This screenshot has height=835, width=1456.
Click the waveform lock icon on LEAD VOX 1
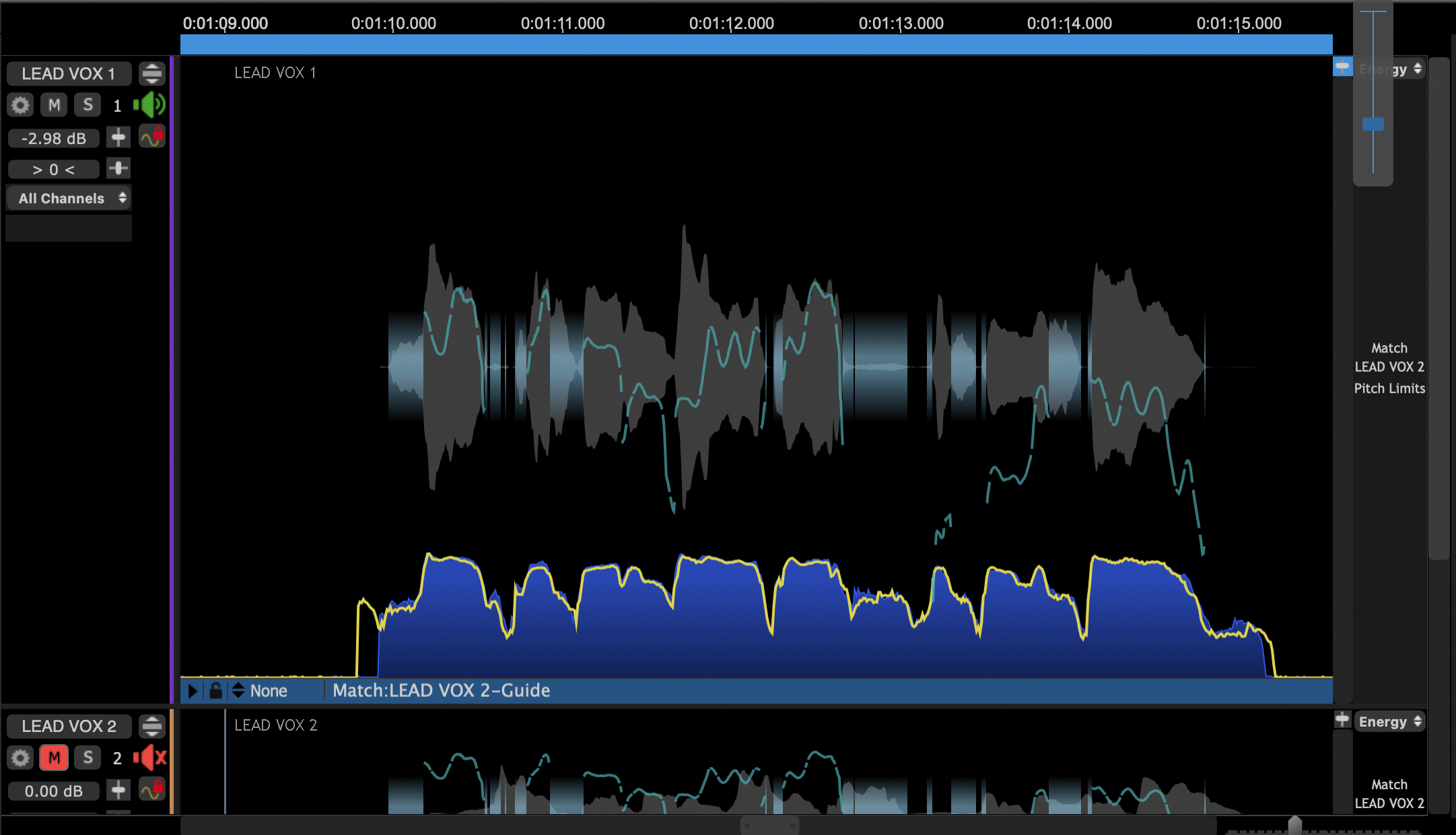152,137
